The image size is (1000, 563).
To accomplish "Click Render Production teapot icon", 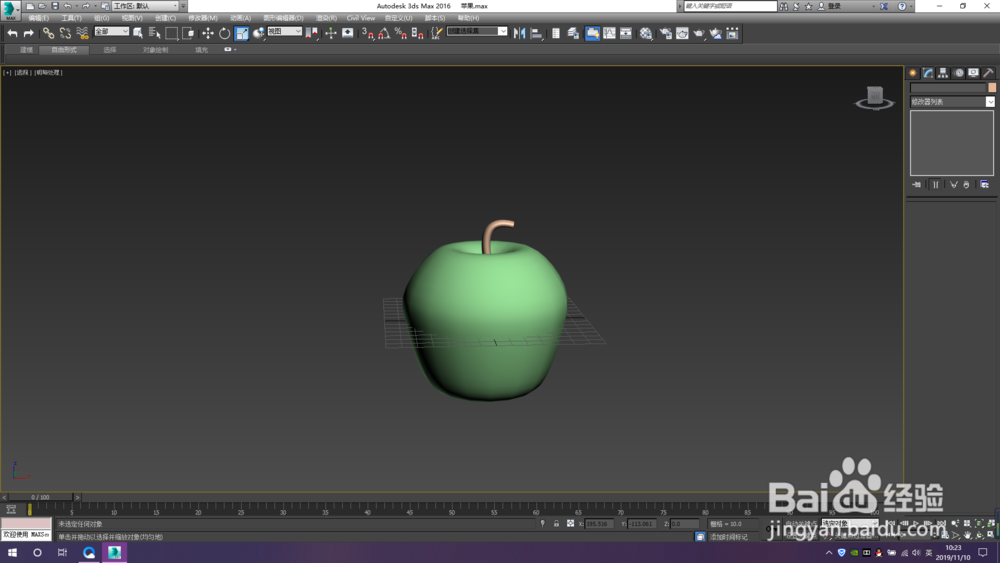I will (699, 33).
